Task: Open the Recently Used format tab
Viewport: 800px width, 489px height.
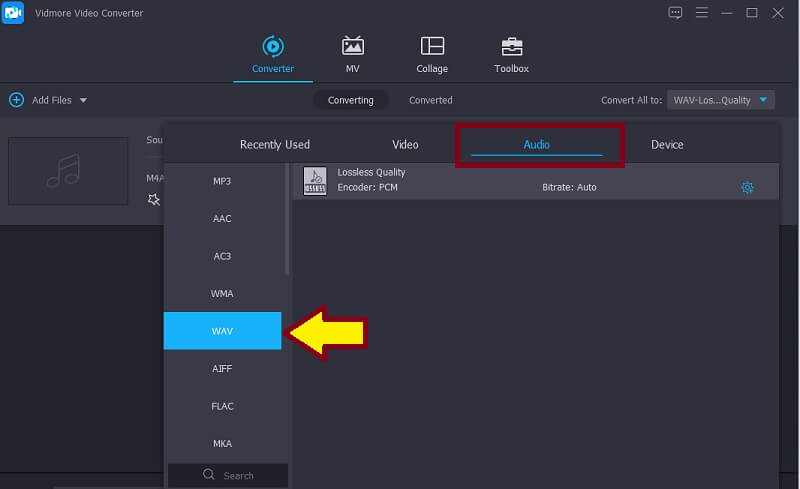Action: (275, 145)
